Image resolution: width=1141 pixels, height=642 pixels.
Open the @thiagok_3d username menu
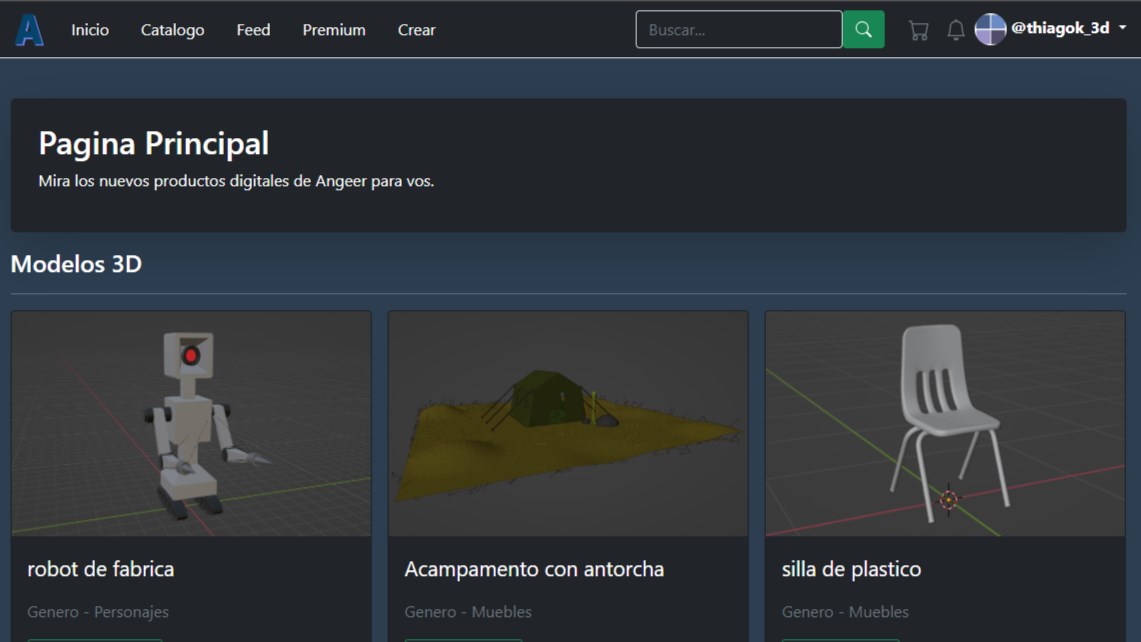click(x=1060, y=28)
